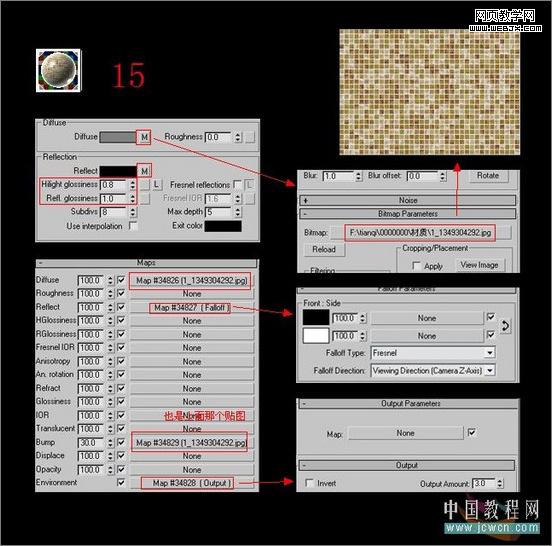The height and width of the screenshot is (546, 552).
Task: Click the Subdivs spinner arrows
Action: [132, 212]
